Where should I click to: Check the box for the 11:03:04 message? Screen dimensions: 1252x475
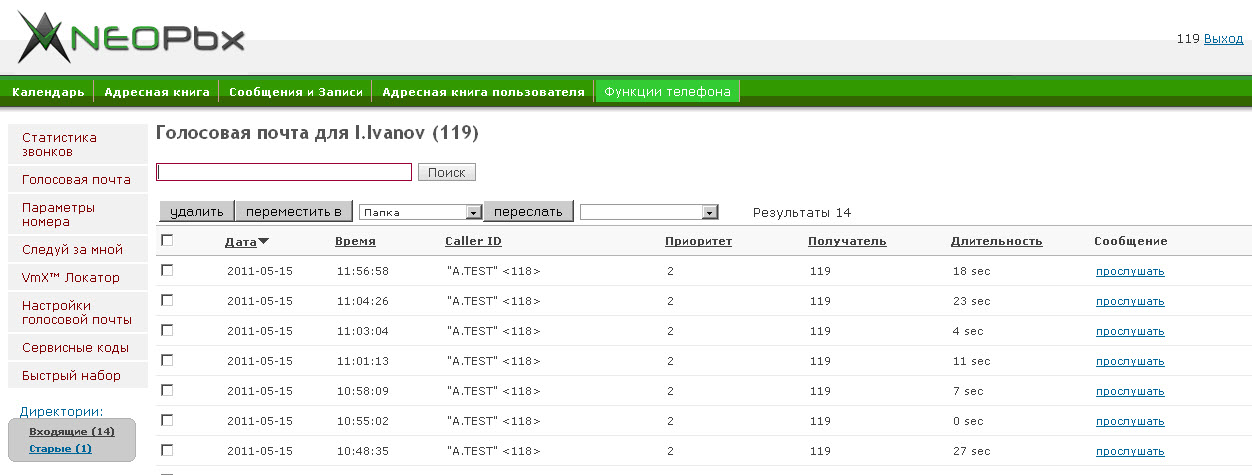coord(167,330)
